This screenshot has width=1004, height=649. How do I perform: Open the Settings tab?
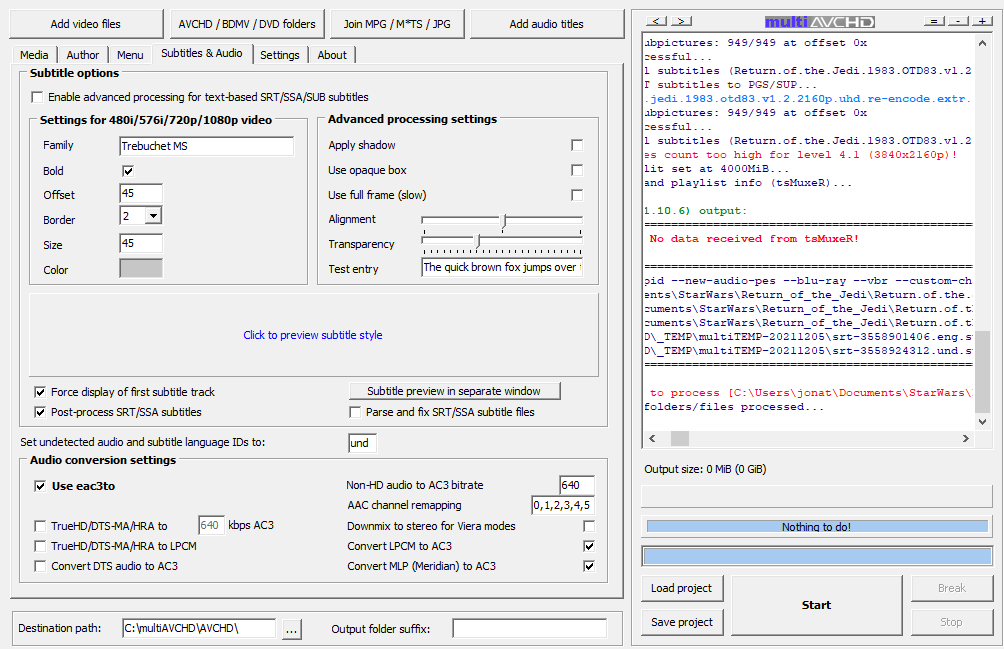click(x=280, y=56)
